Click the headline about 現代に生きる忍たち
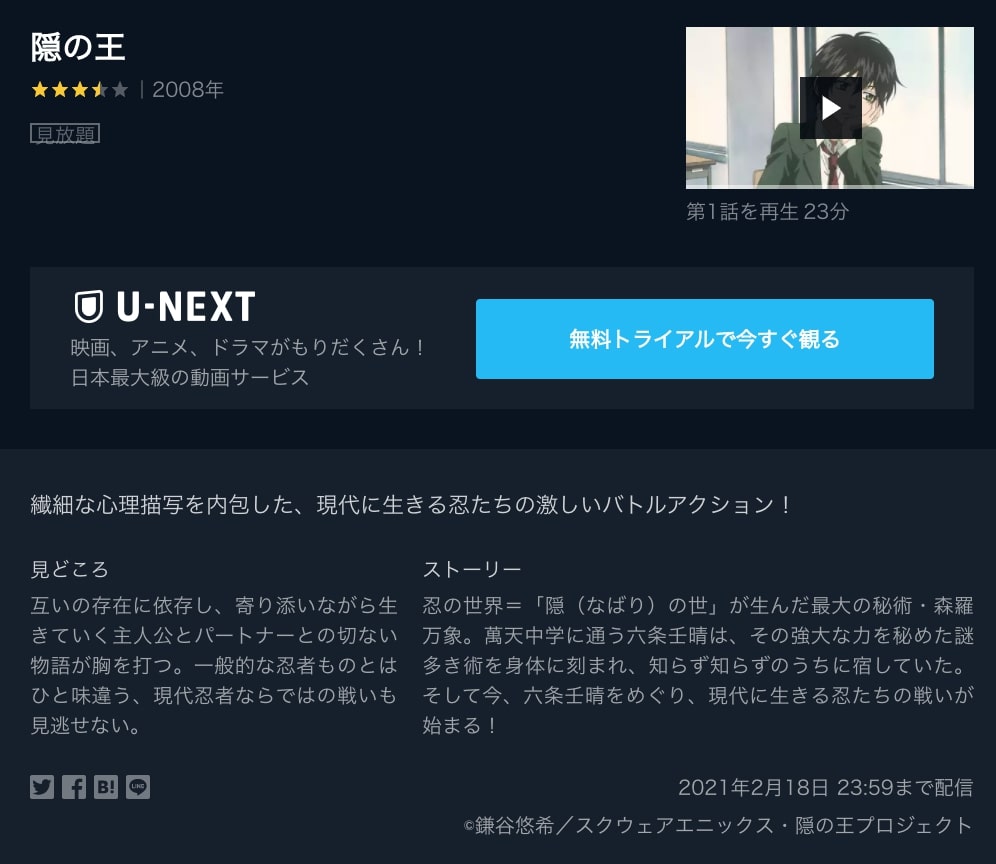Viewport: 996px width, 864px height. [x=410, y=505]
